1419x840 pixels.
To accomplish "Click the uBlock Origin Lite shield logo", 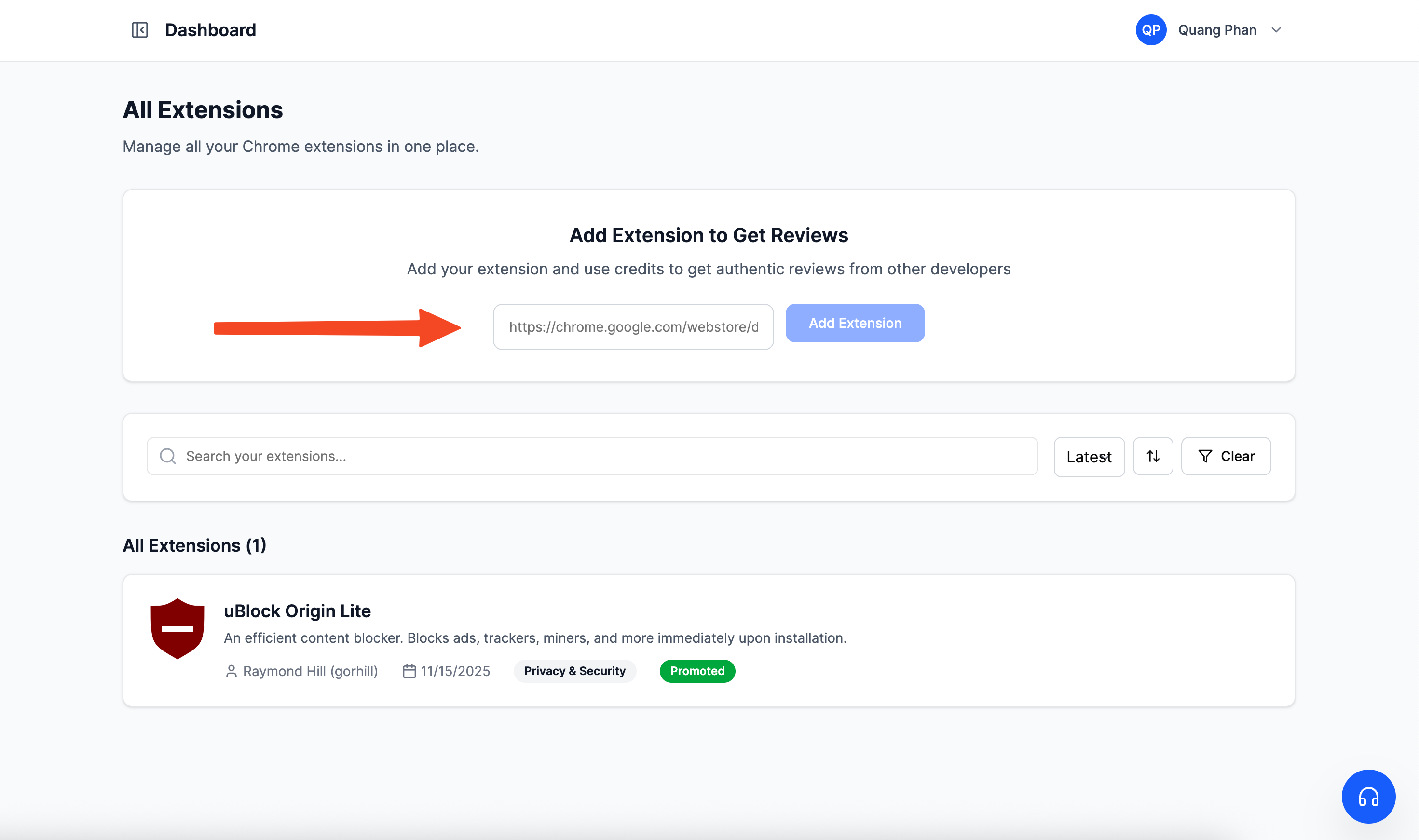I will [177, 628].
